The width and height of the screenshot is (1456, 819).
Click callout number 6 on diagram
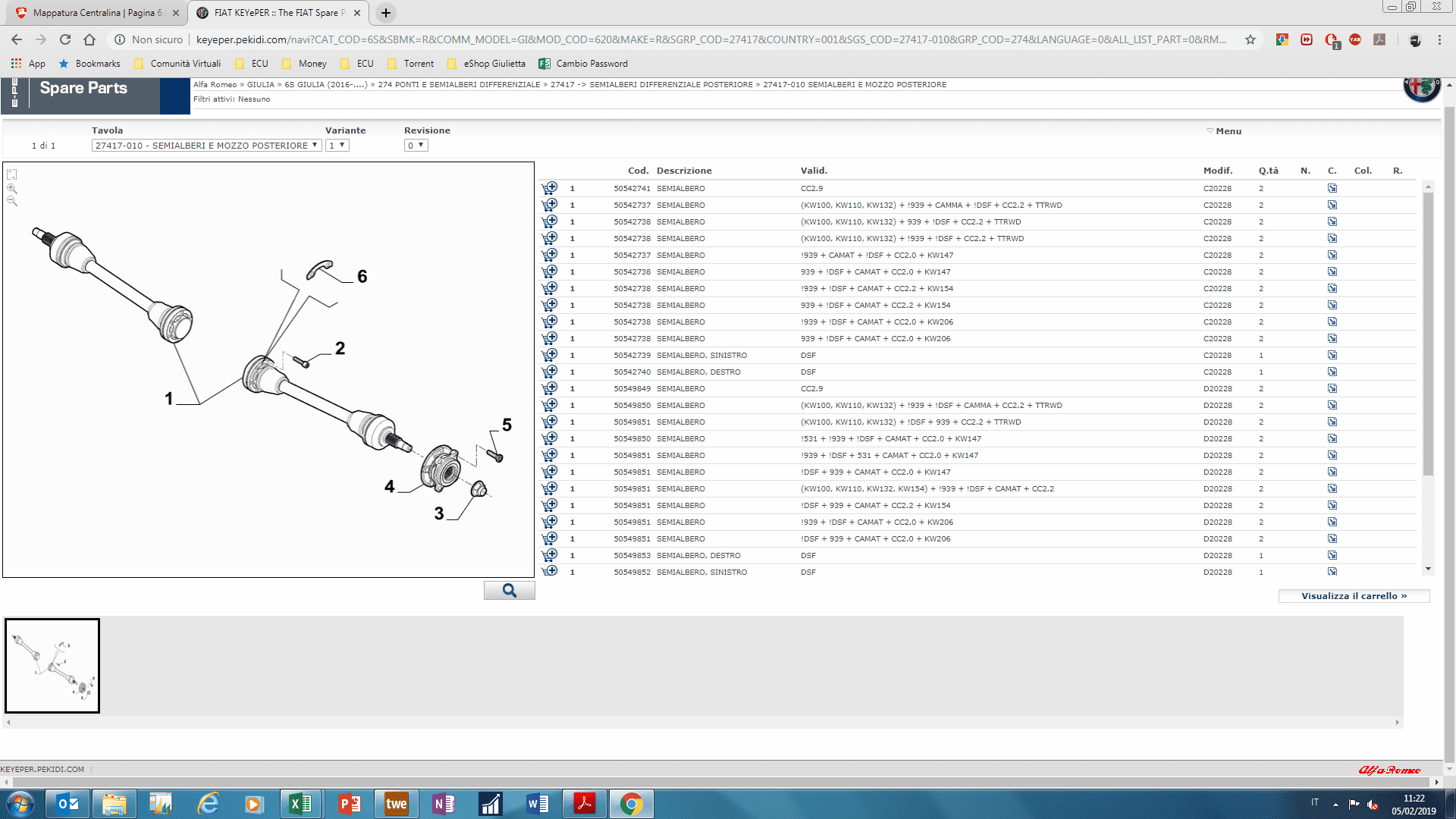(362, 277)
